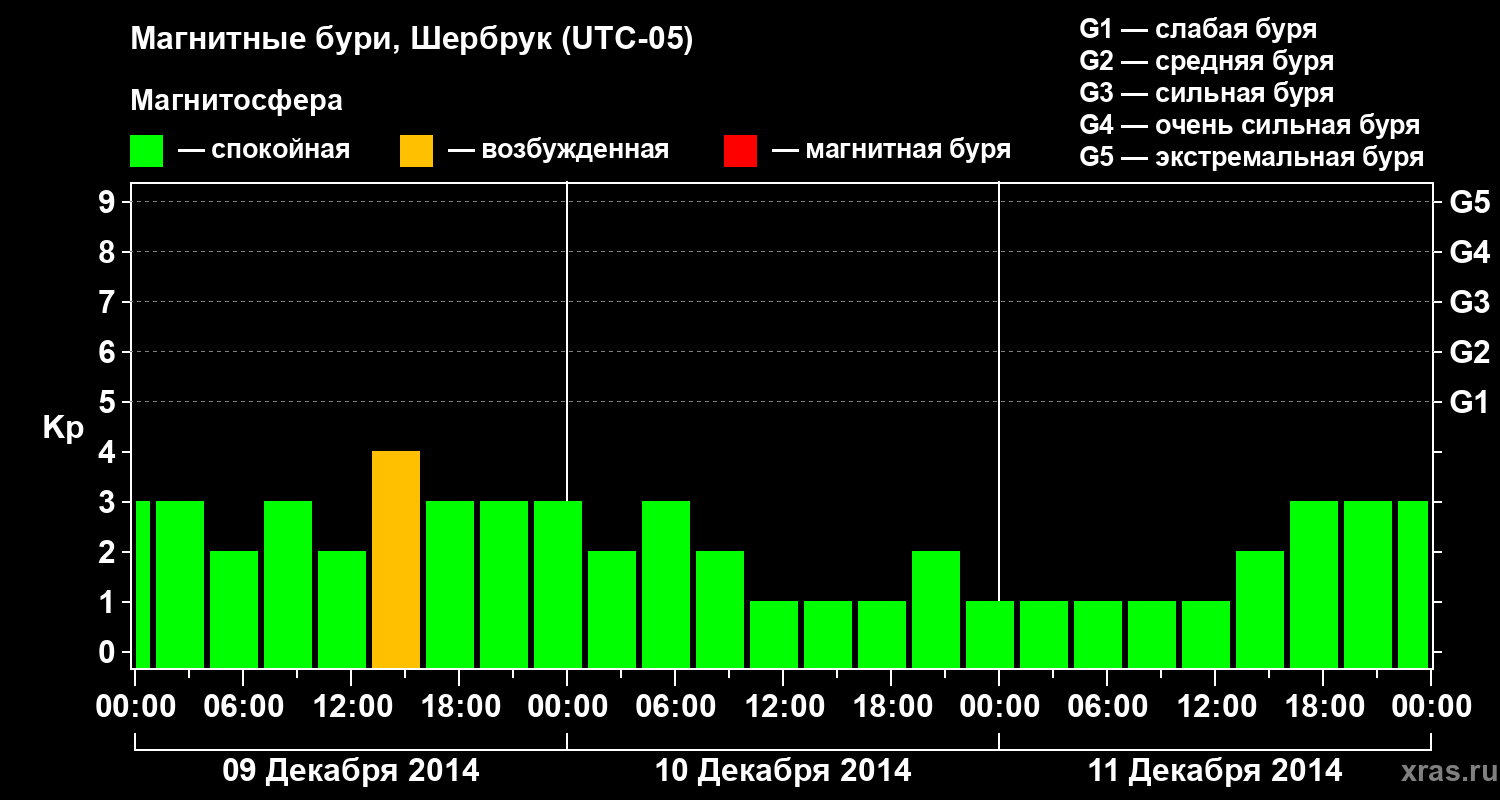This screenshot has height=800, width=1500.
Task: Select the orange Kp 4 bar
Action: point(396,560)
